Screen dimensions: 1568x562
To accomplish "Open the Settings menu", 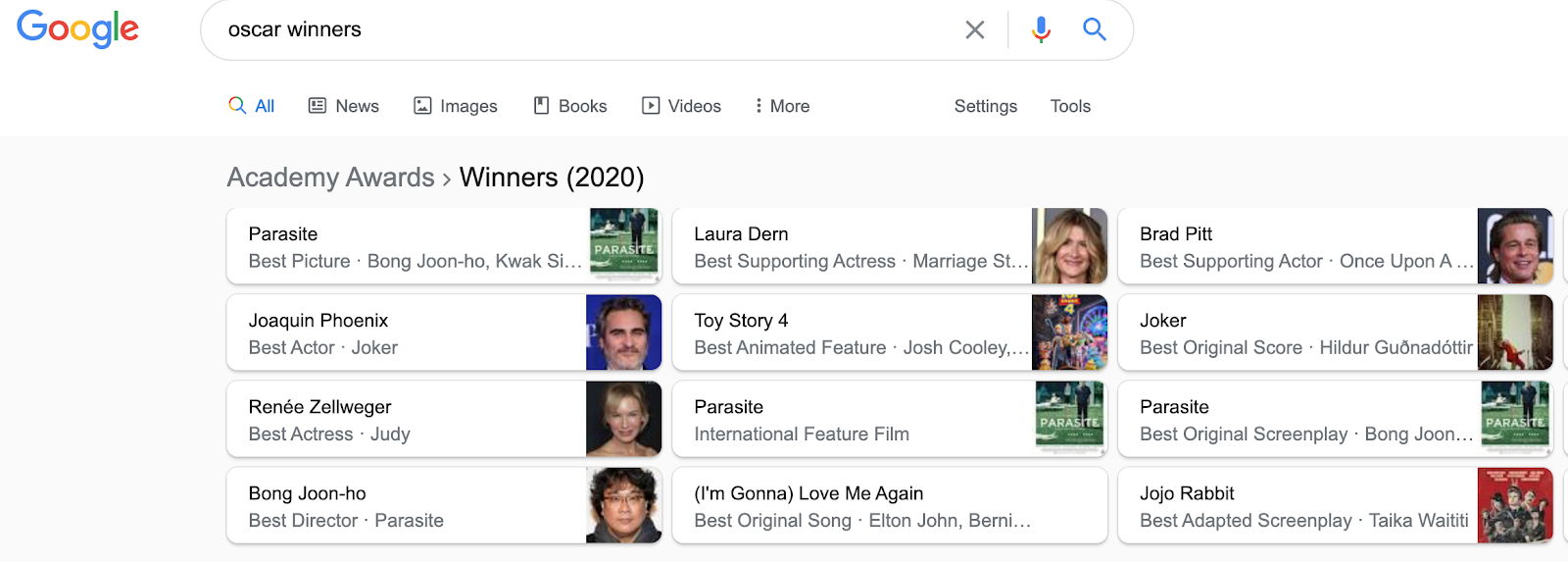I will pos(985,106).
